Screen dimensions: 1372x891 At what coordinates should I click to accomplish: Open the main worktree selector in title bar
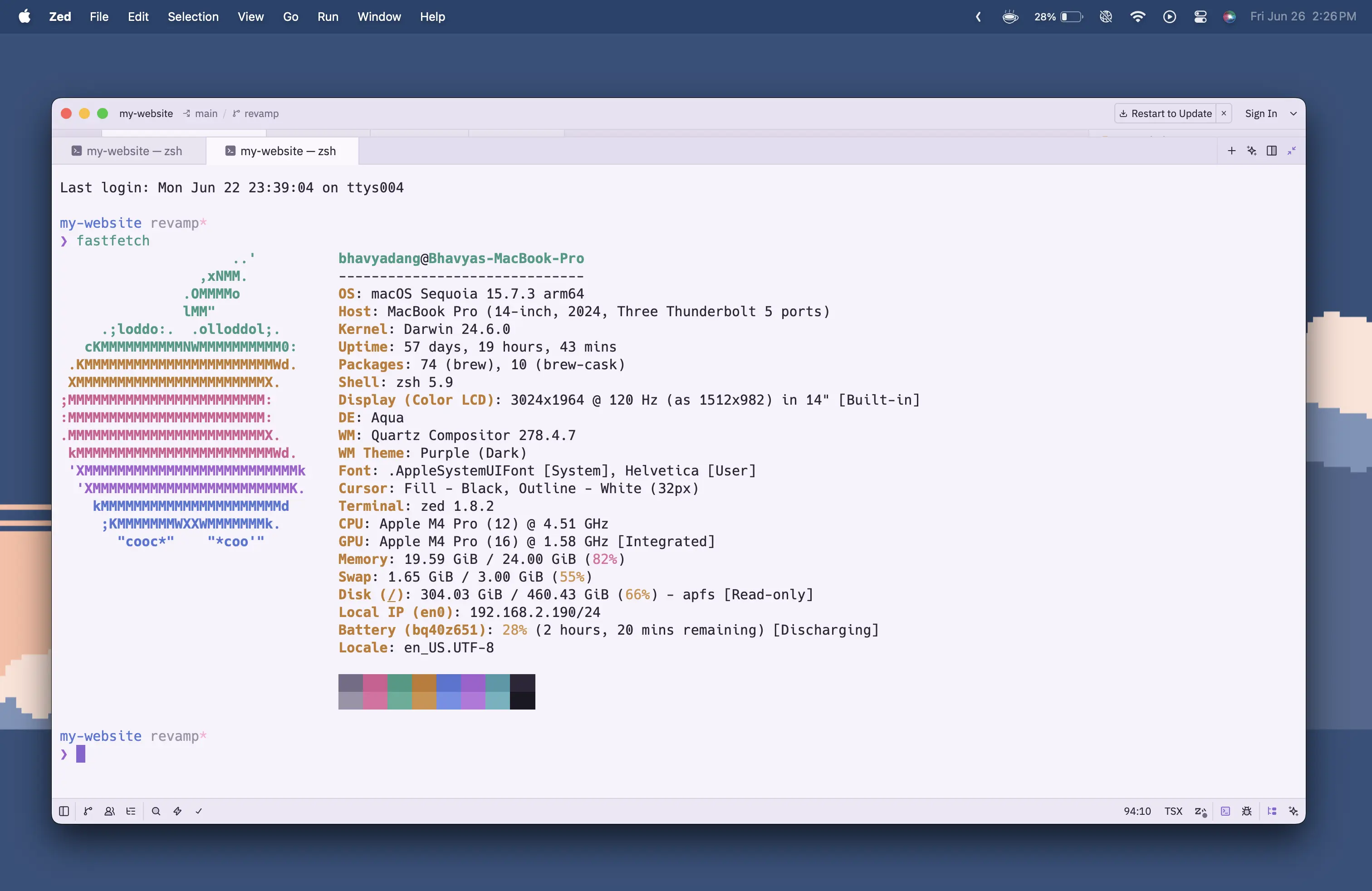tap(200, 113)
